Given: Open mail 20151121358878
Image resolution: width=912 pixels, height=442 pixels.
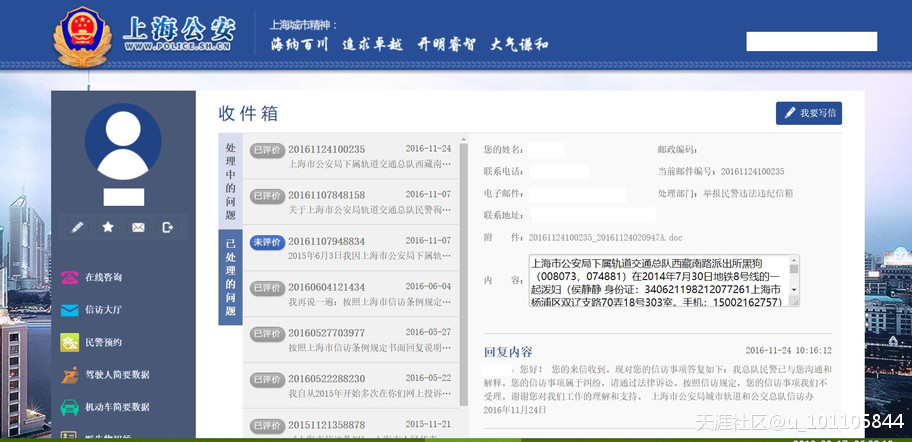Looking at the screenshot, I should [351, 424].
